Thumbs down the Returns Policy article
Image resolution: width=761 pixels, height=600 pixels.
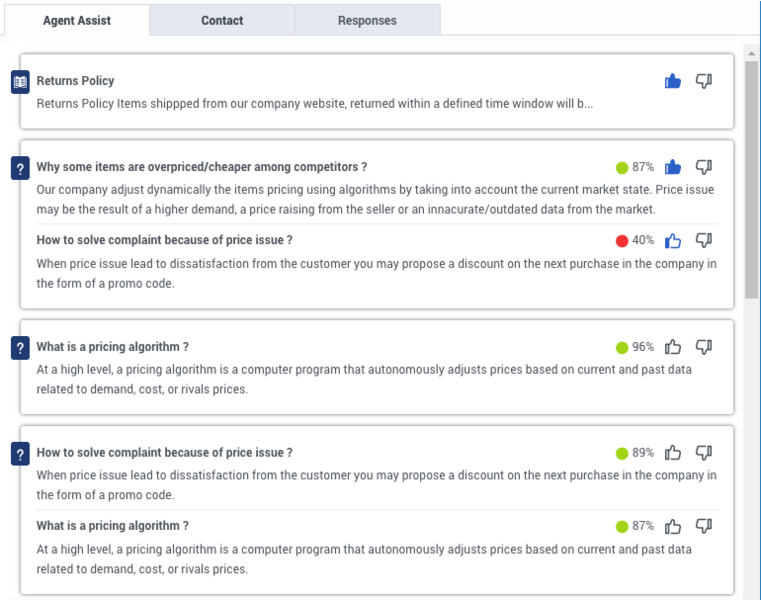coord(704,81)
